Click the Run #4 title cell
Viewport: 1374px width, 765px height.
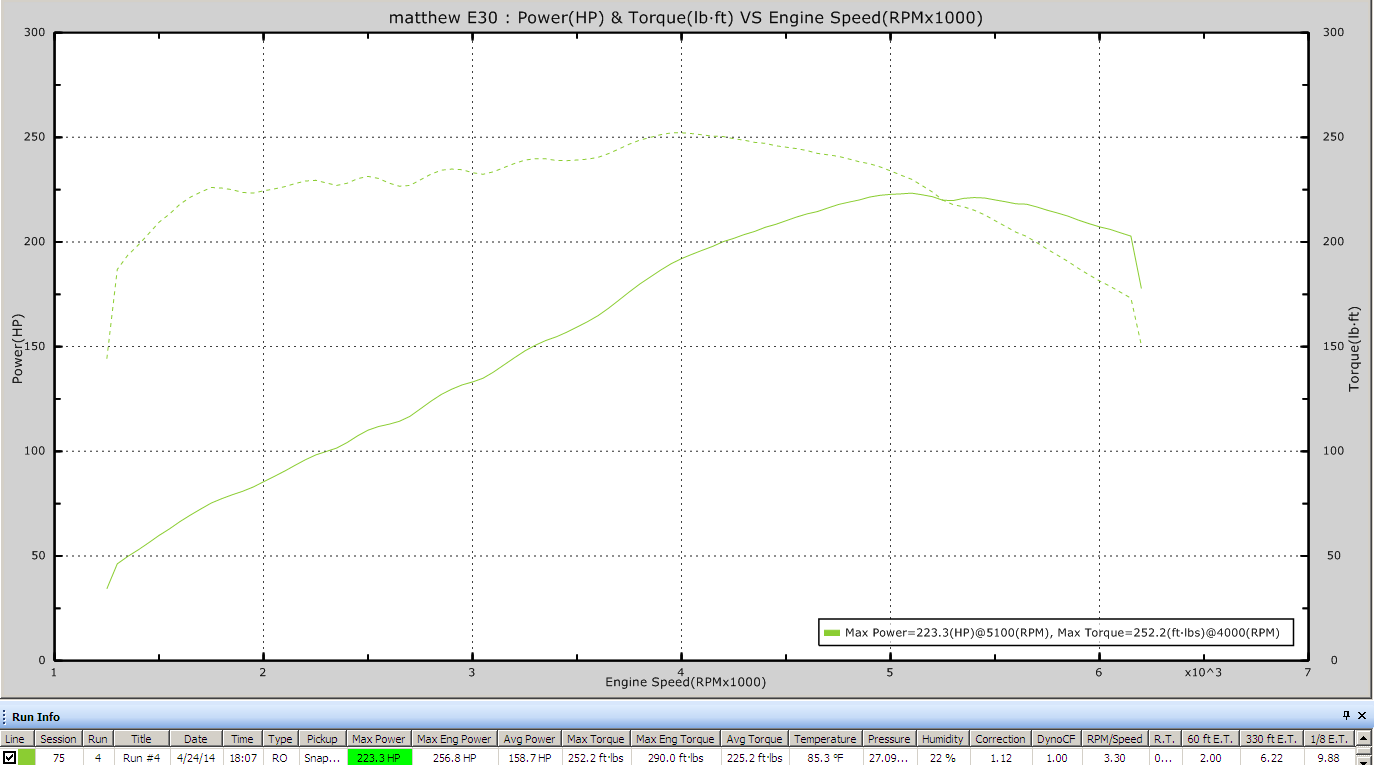click(x=141, y=758)
